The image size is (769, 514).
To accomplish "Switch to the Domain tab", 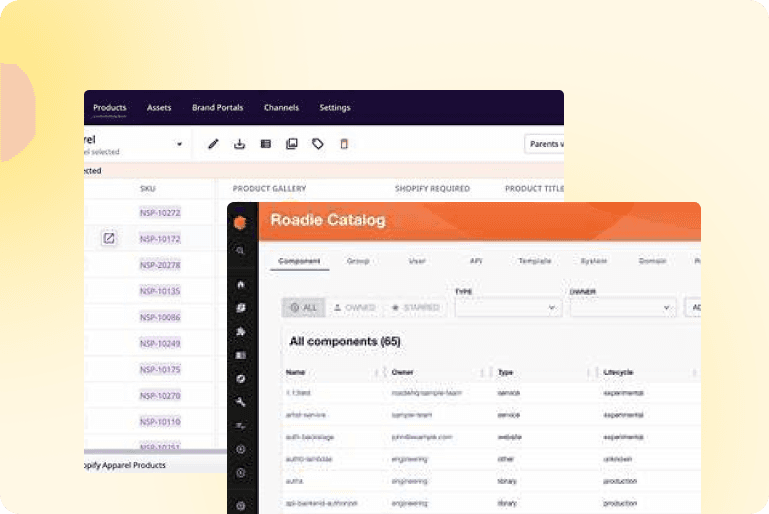I will point(653,261).
